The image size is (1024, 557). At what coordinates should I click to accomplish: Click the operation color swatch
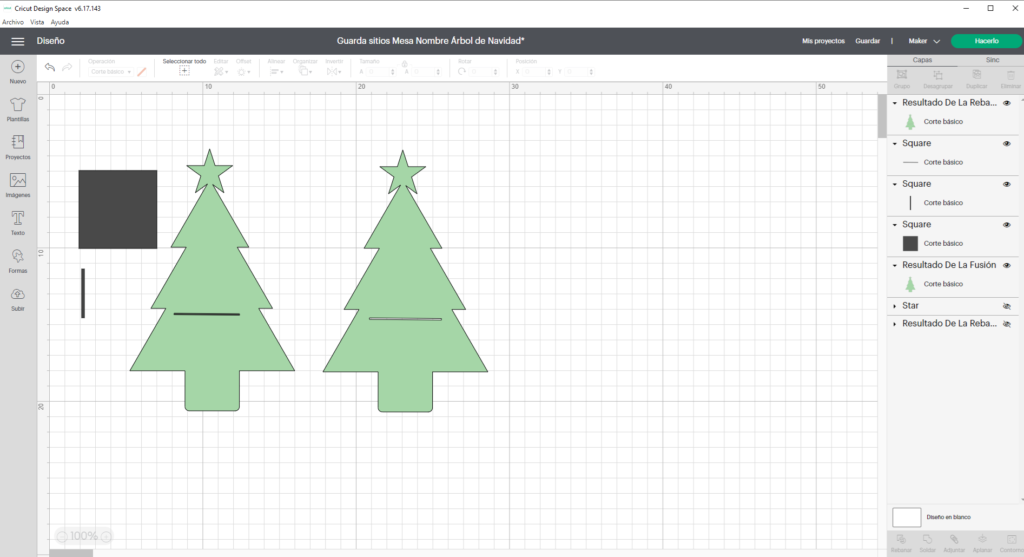pyautogui.click(x=142, y=72)
